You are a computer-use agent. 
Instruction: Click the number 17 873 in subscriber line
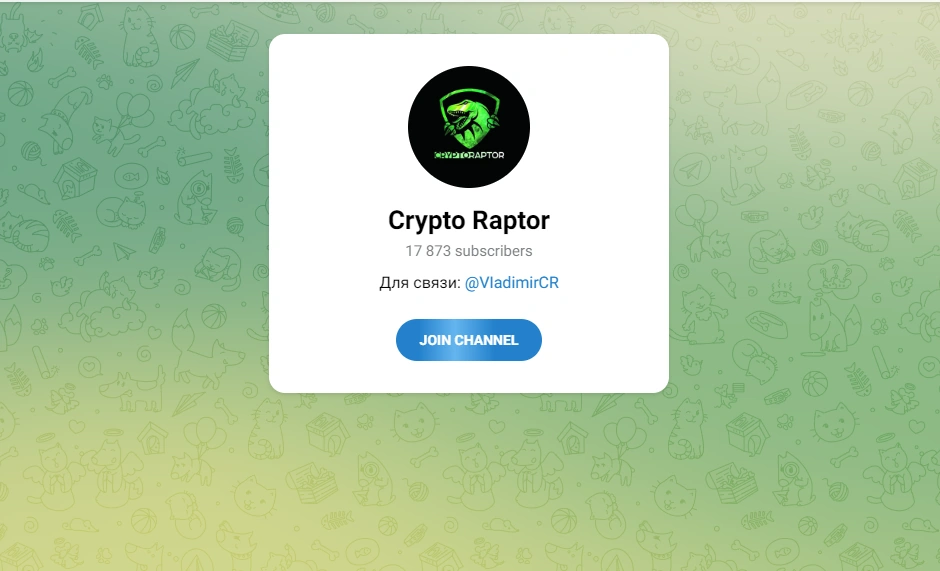pos(428,251)
